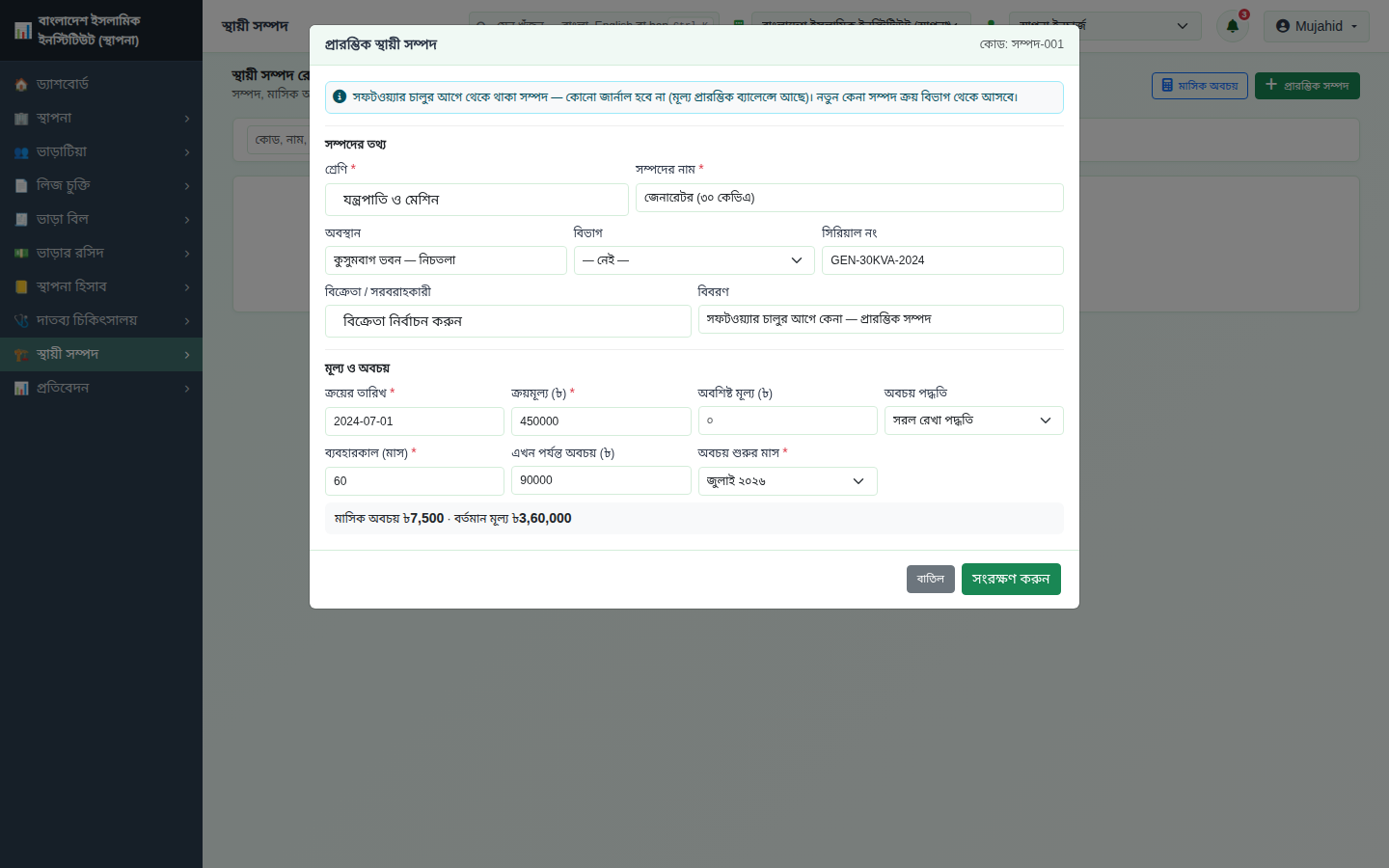Open the শ্রেণি selector showing যন্ত্রপাতি ও মেশিন

(x=477, y=200)
